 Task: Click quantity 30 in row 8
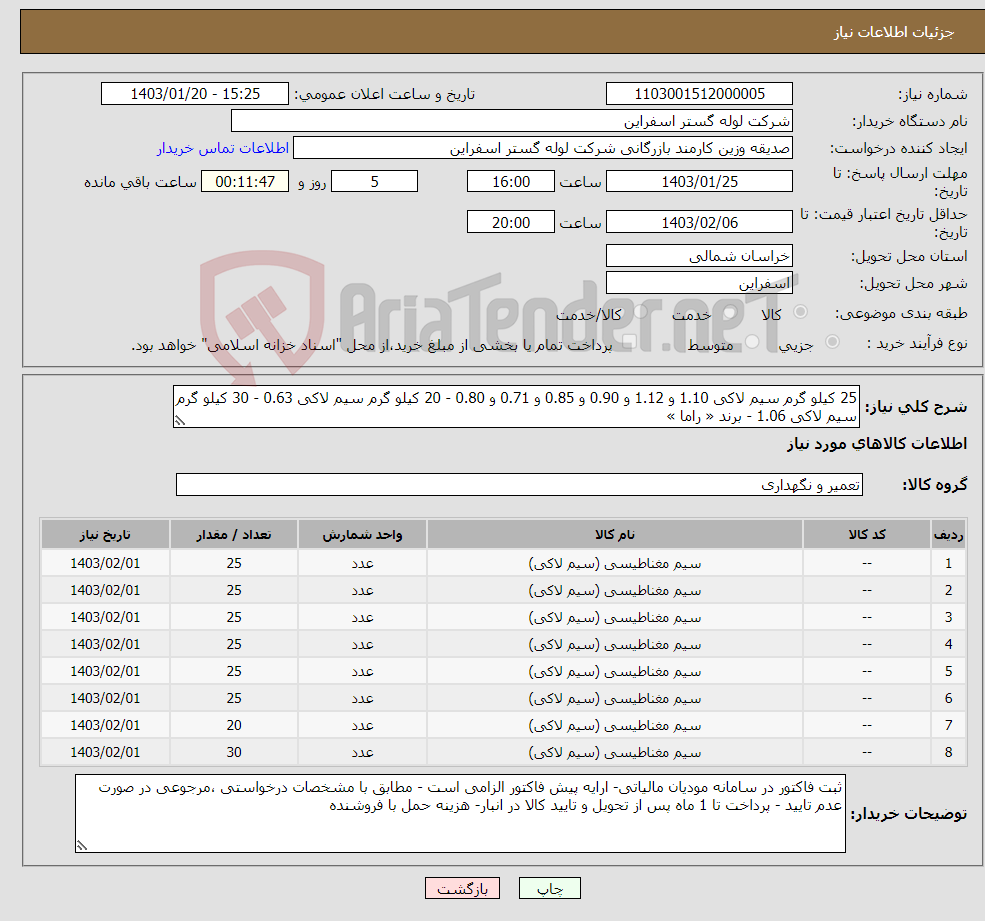coord(234,753)
